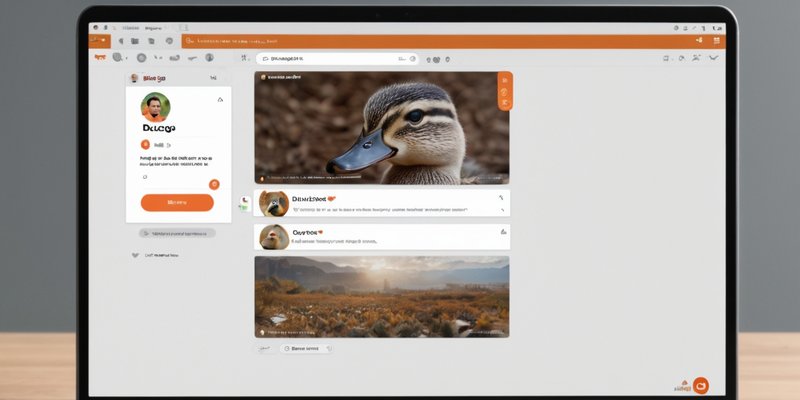The width and height of the screenshot is (800, 400).
Task: Click inside the long orange address bar
Action: tap(453, 41)
